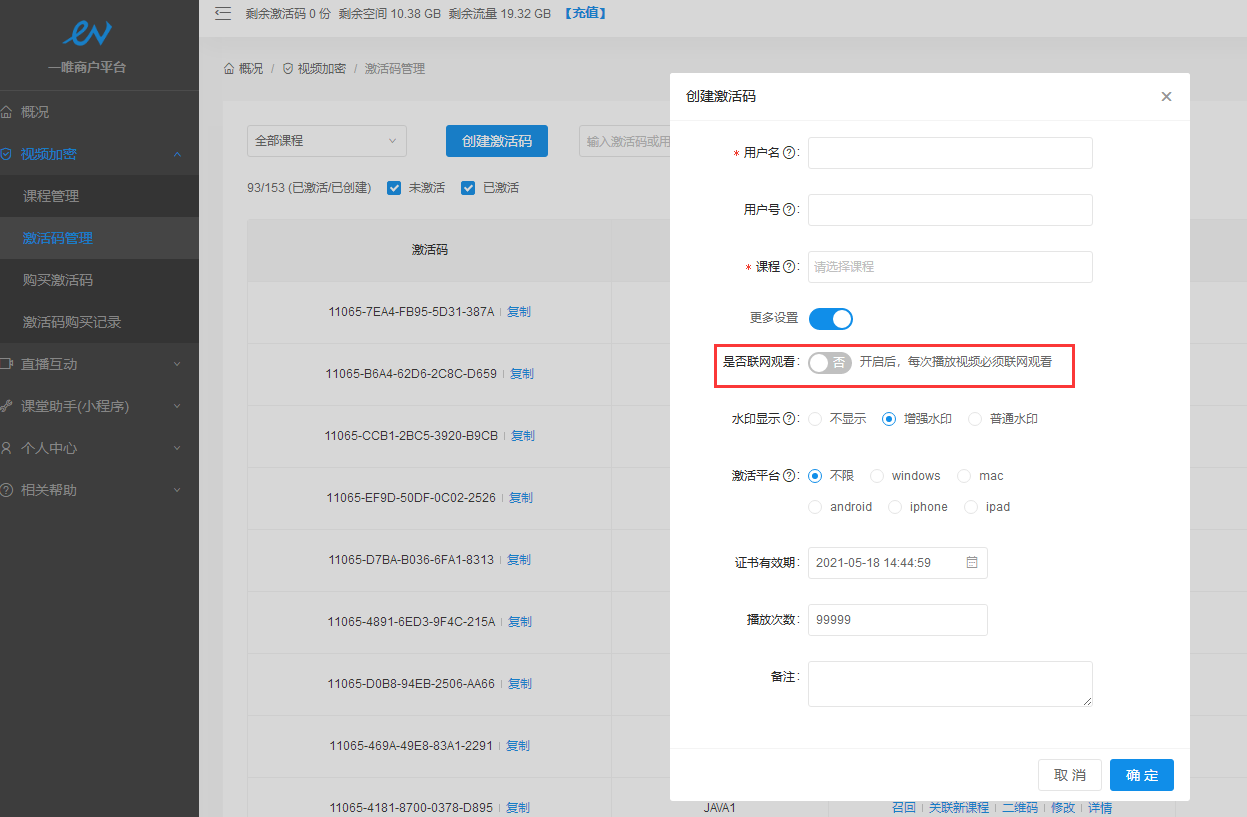The image size is (1247, 817).
Task: Click the 充值 recharge link
Action: [585, 13]
